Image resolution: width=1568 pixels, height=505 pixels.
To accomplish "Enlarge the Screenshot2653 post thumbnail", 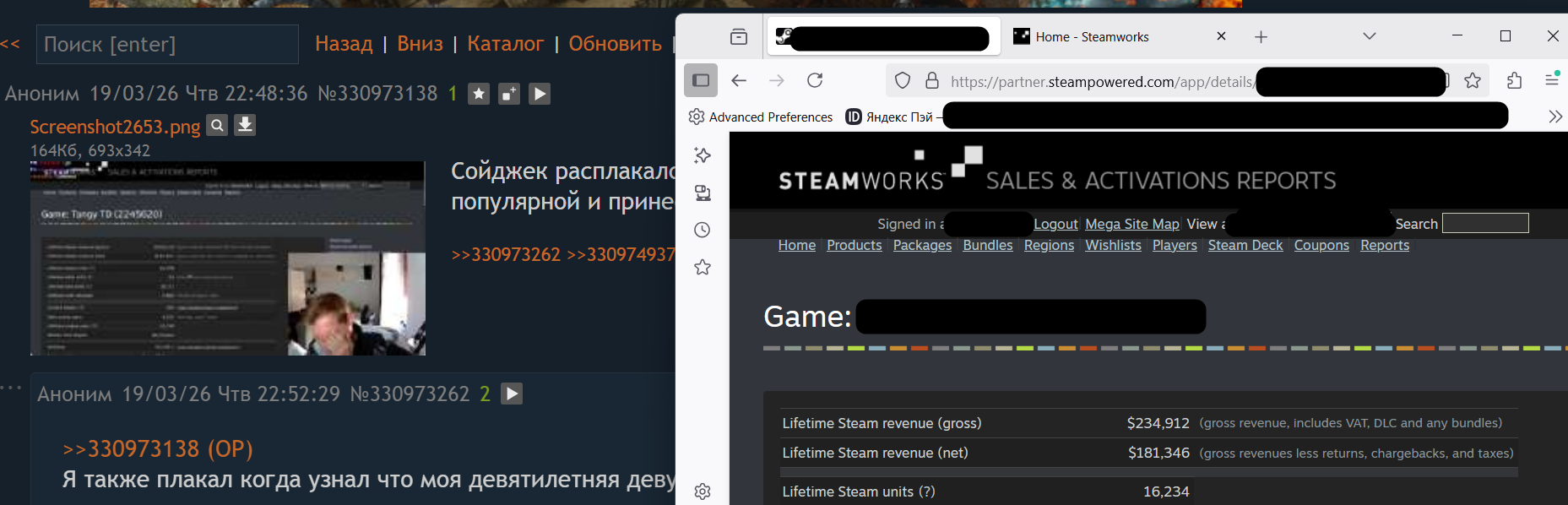I will [228, 258].
